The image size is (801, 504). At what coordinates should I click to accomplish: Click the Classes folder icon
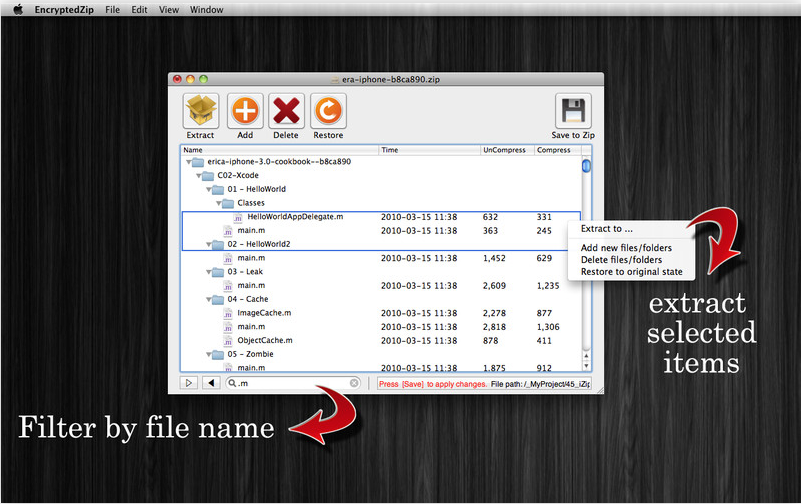pyautogui.click(x=228, y=203)
